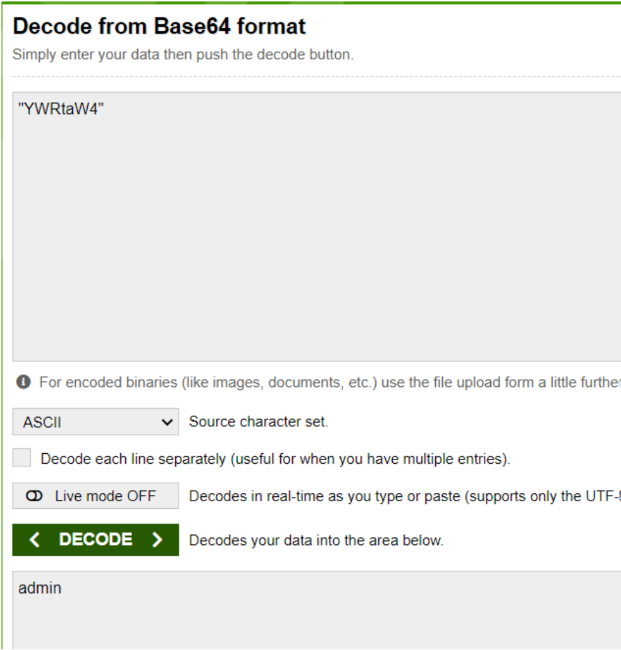Click the 'Source character set.' label
Screen dimensions: 621x650
click(258, 422)
